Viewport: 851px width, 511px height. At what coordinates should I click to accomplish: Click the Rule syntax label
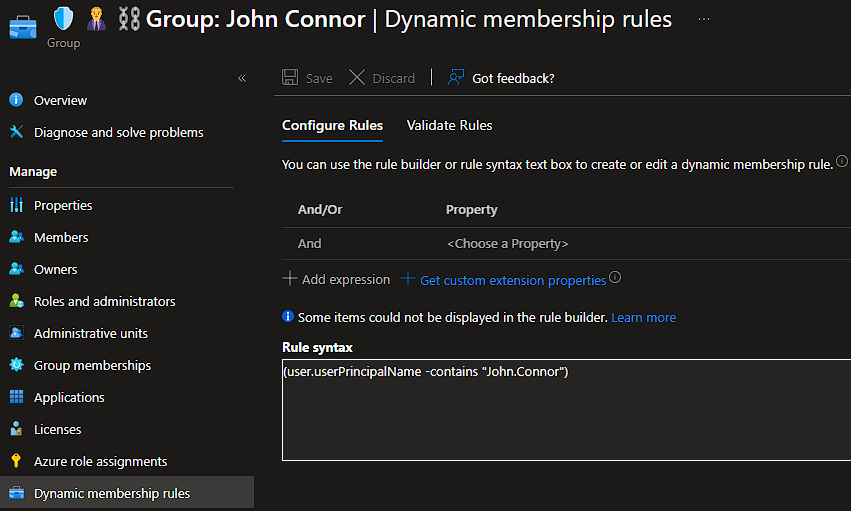coord(317,348)
